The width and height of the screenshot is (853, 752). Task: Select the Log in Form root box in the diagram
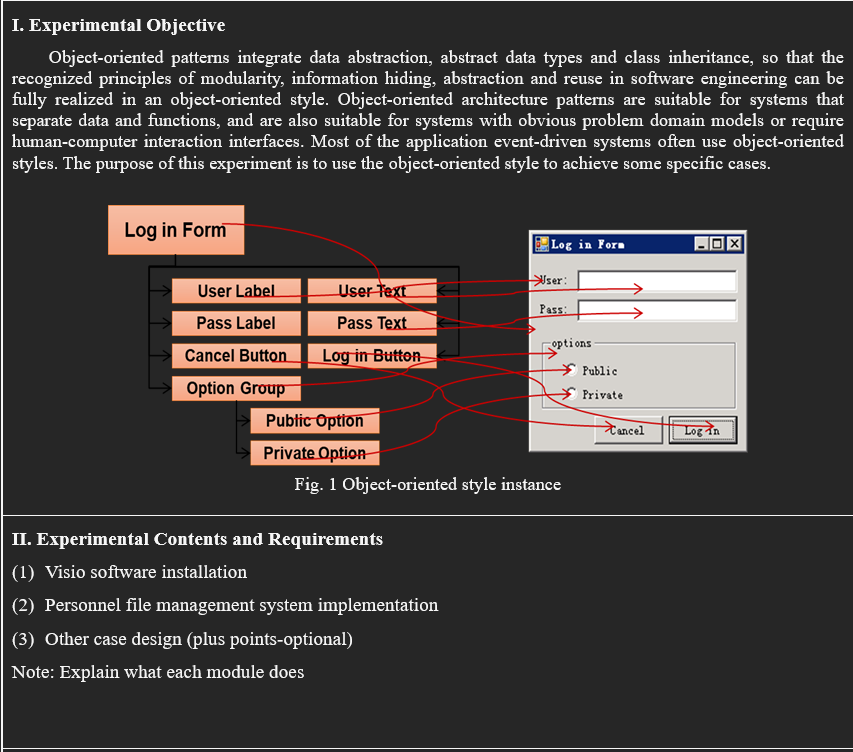coord(176,230)
